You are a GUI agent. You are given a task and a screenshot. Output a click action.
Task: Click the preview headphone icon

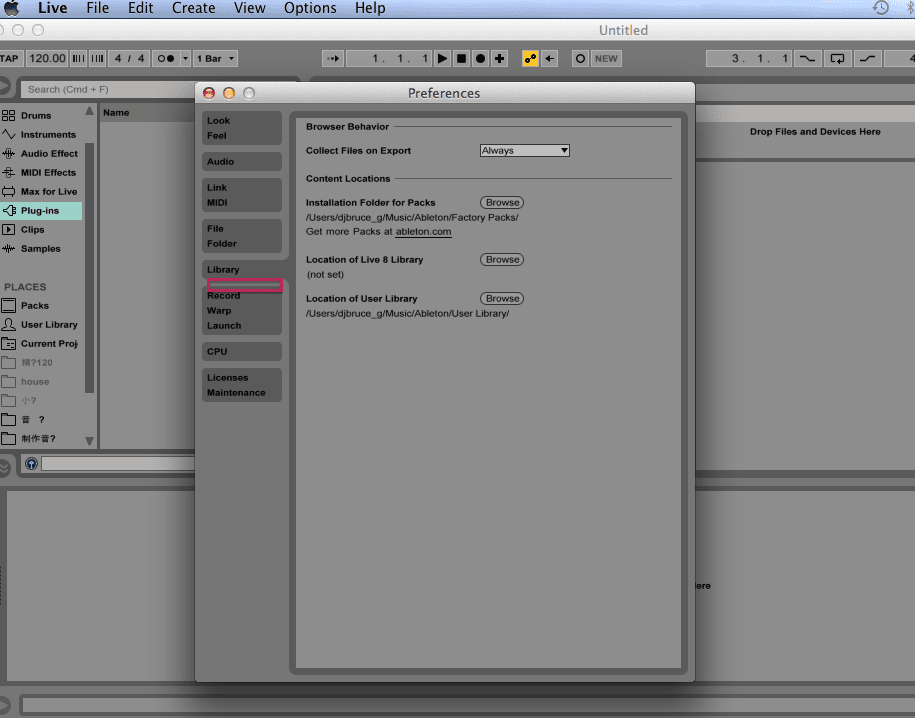[32, 463]
